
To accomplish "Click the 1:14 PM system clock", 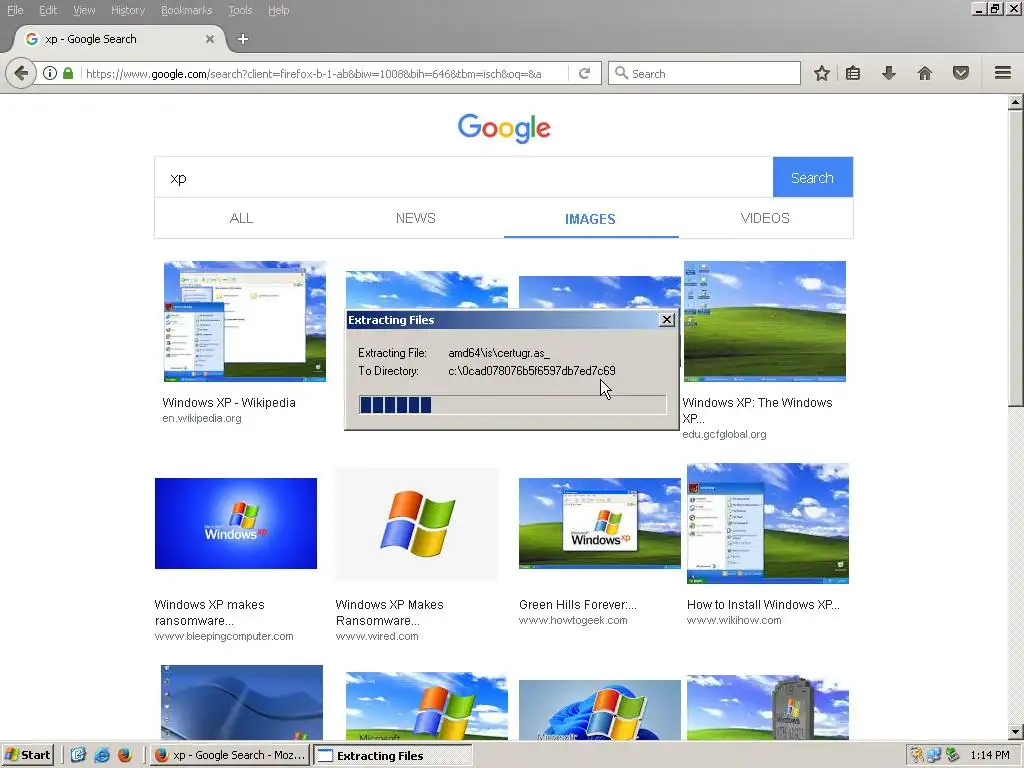I will (989, 755).
